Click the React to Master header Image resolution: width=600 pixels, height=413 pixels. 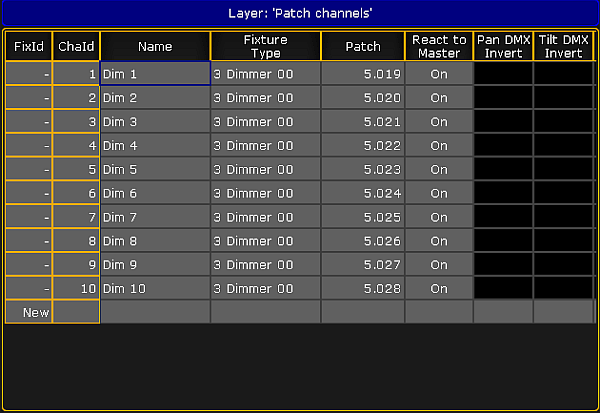pyautogui.click(x=439, y=46)
